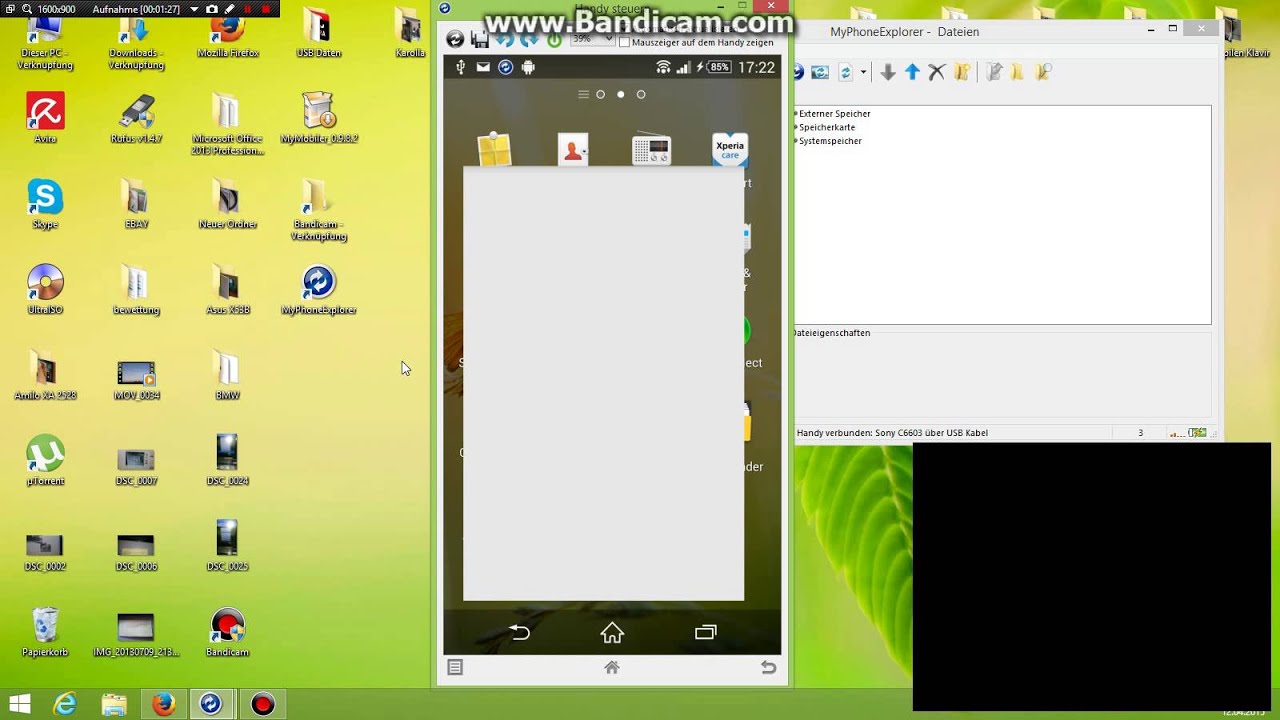1280x720 pixels.
Task: Click the search folder icon in Dateien
Action: pyautogui.click(x=1043, y=72)
